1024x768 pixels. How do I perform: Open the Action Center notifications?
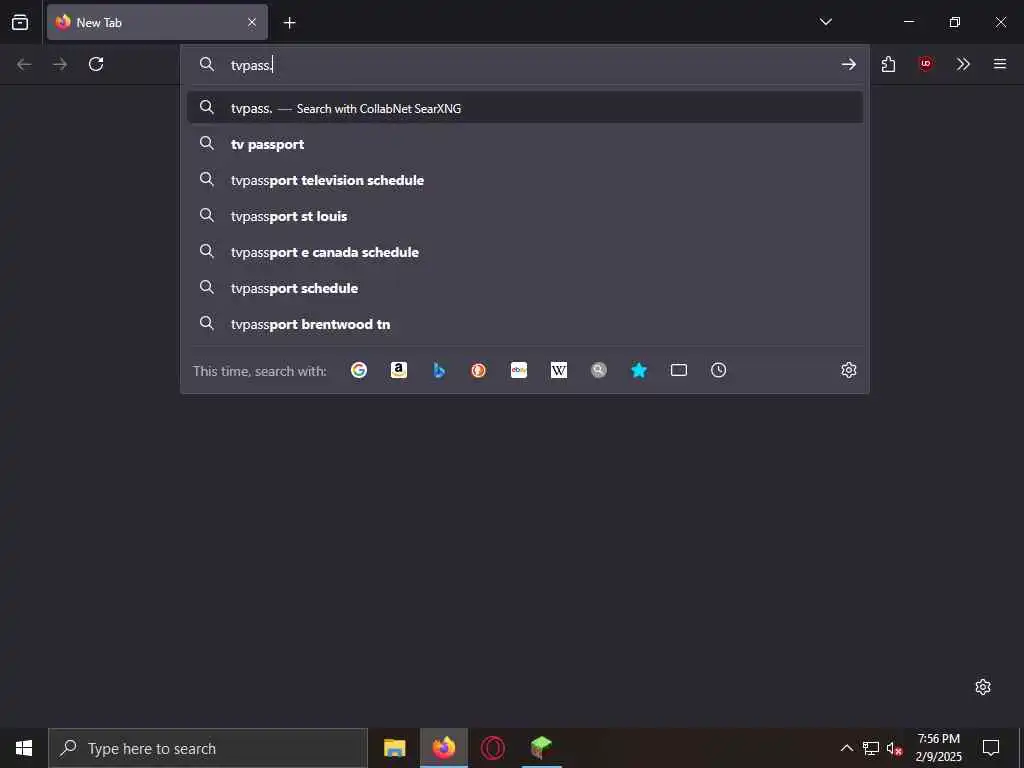point(991,748)
